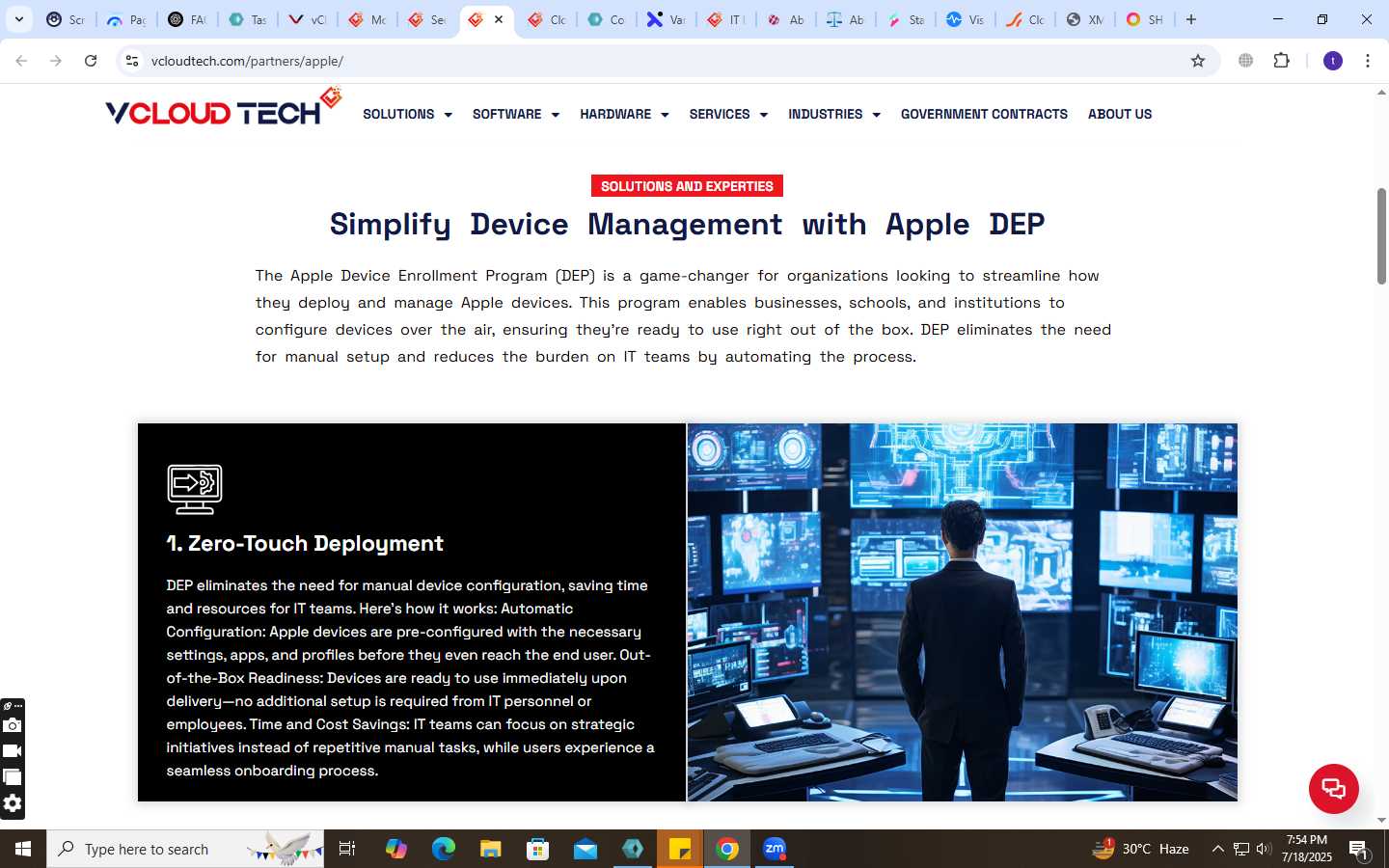Expand the SERVICES dropdown menu
1389x868 pixels.
(728, 114)
